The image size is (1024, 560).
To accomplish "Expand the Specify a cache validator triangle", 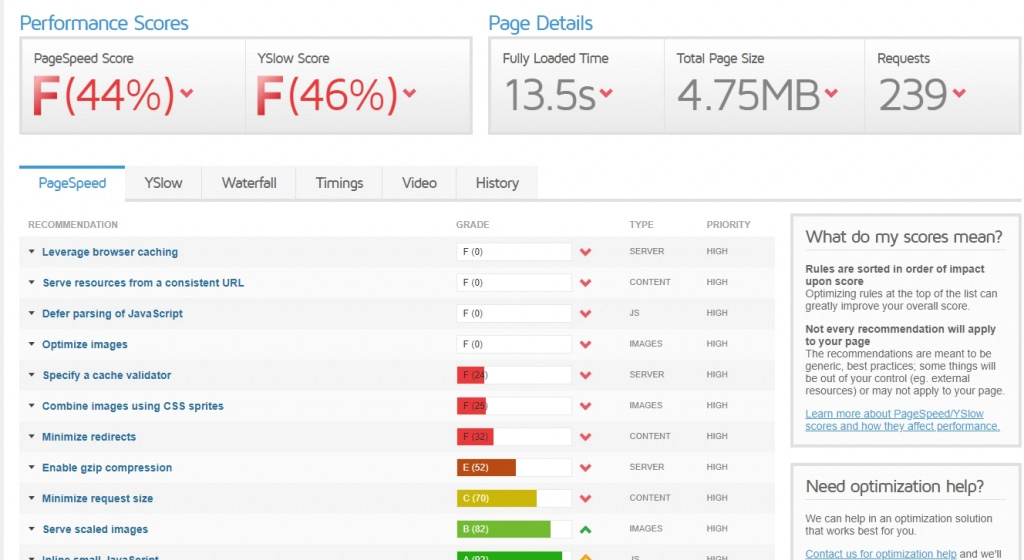I will (31, 375).
